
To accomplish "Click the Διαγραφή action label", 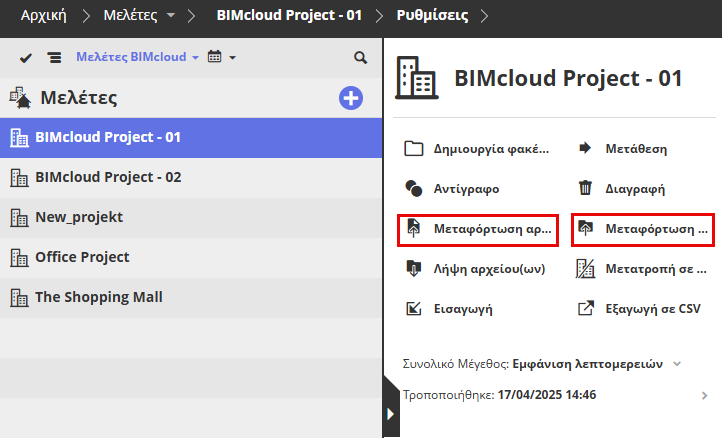I will 635,189.
